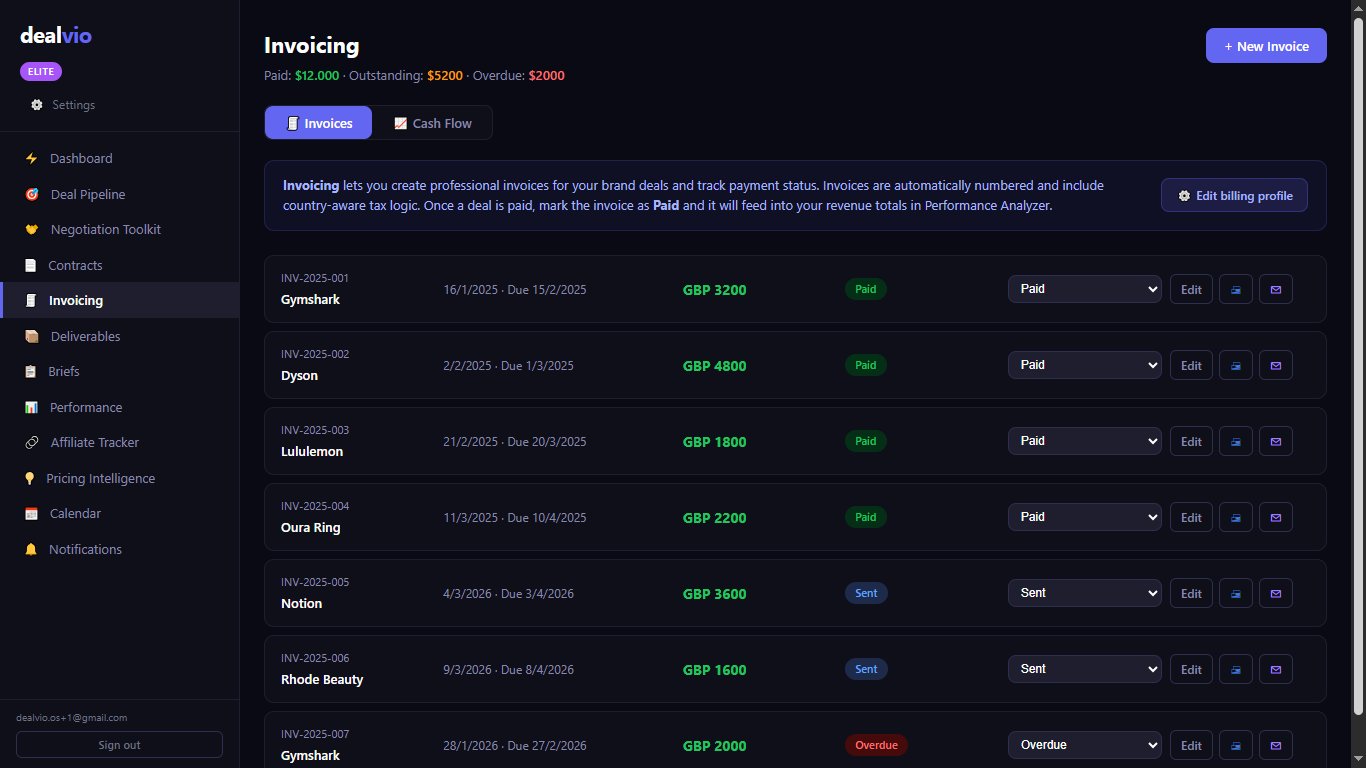Open status dropdown for Lululemon invoice
Viewport: 1366px width, 768px height.
[1084, 441]
